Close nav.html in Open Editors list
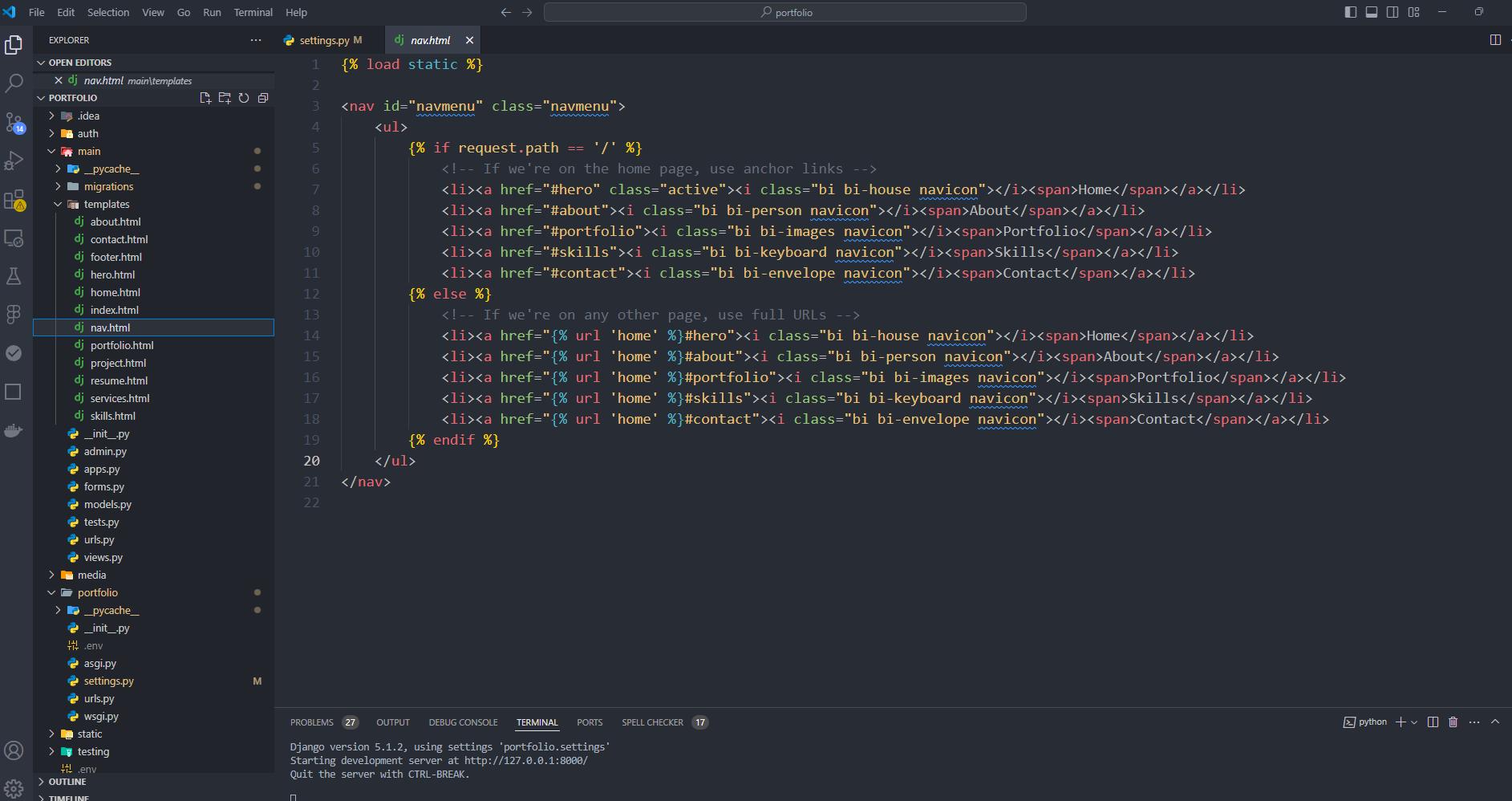 point(59,80)
